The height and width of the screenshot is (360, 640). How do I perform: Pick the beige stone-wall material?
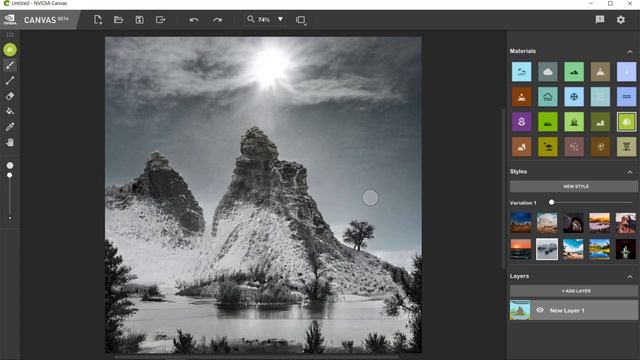click(x=626, y=147)
